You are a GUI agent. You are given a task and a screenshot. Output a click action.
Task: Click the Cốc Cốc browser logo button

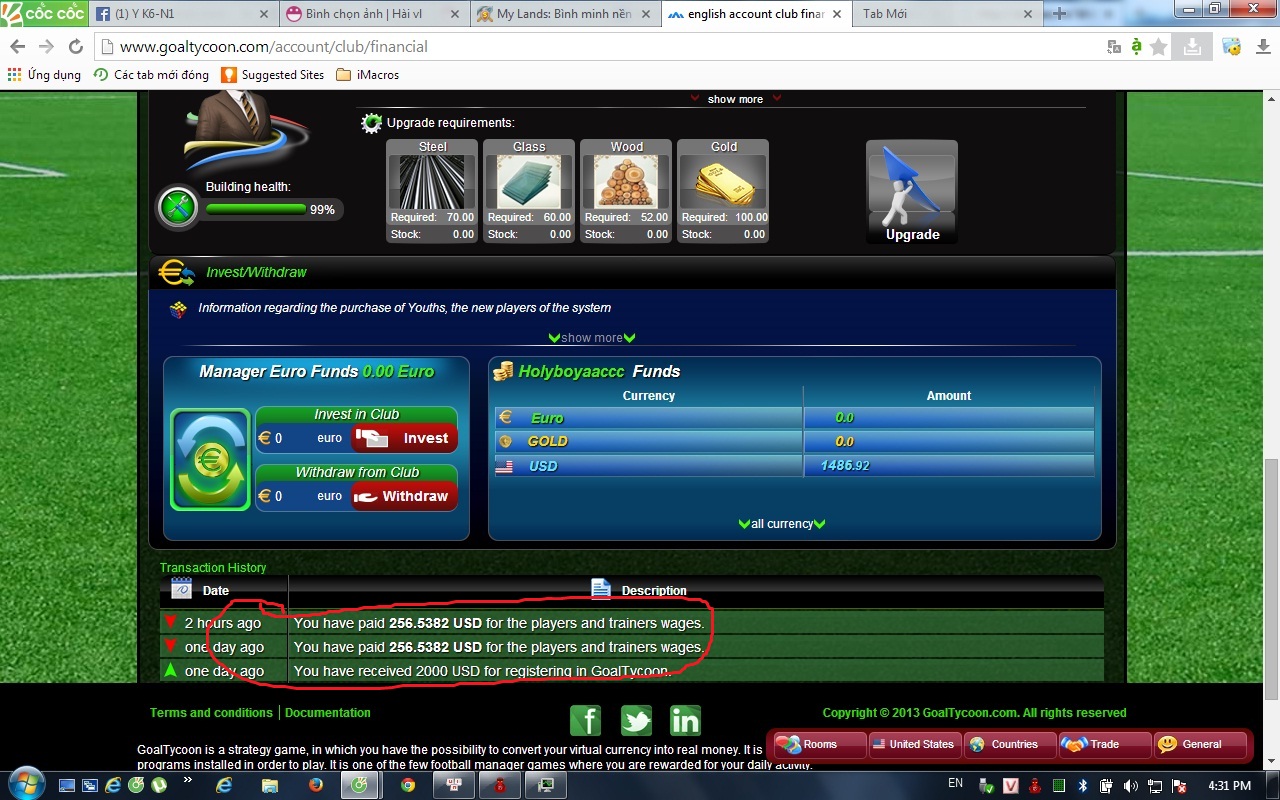[43, 13]
